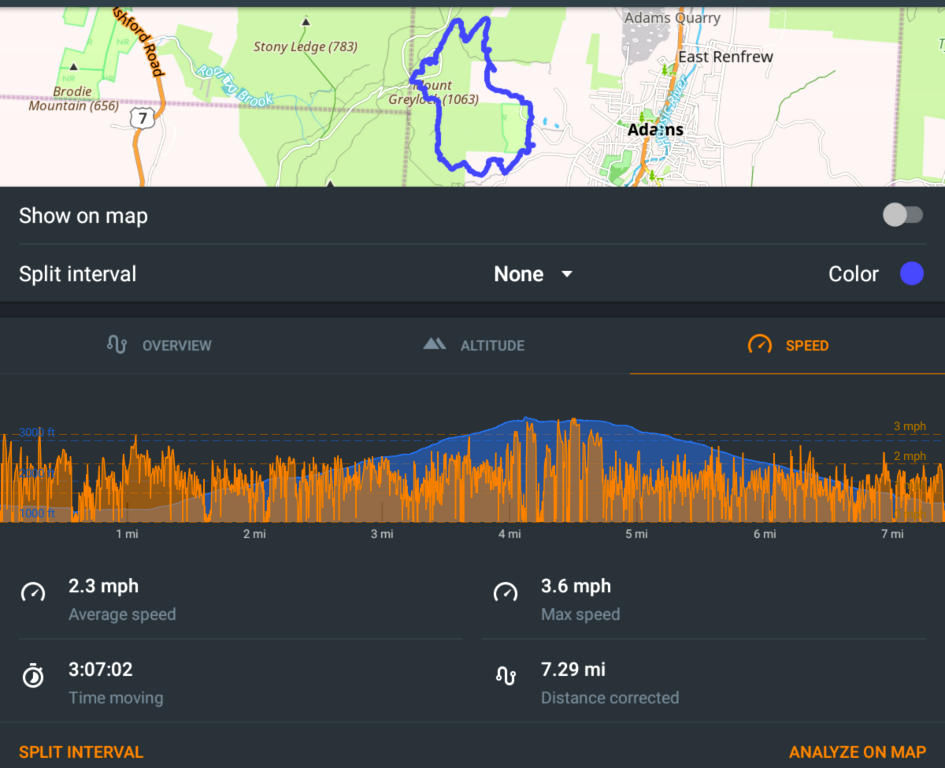Open the Split interval dropdown
The height and width of the screenshot is (768, 945).
point(533,274)
